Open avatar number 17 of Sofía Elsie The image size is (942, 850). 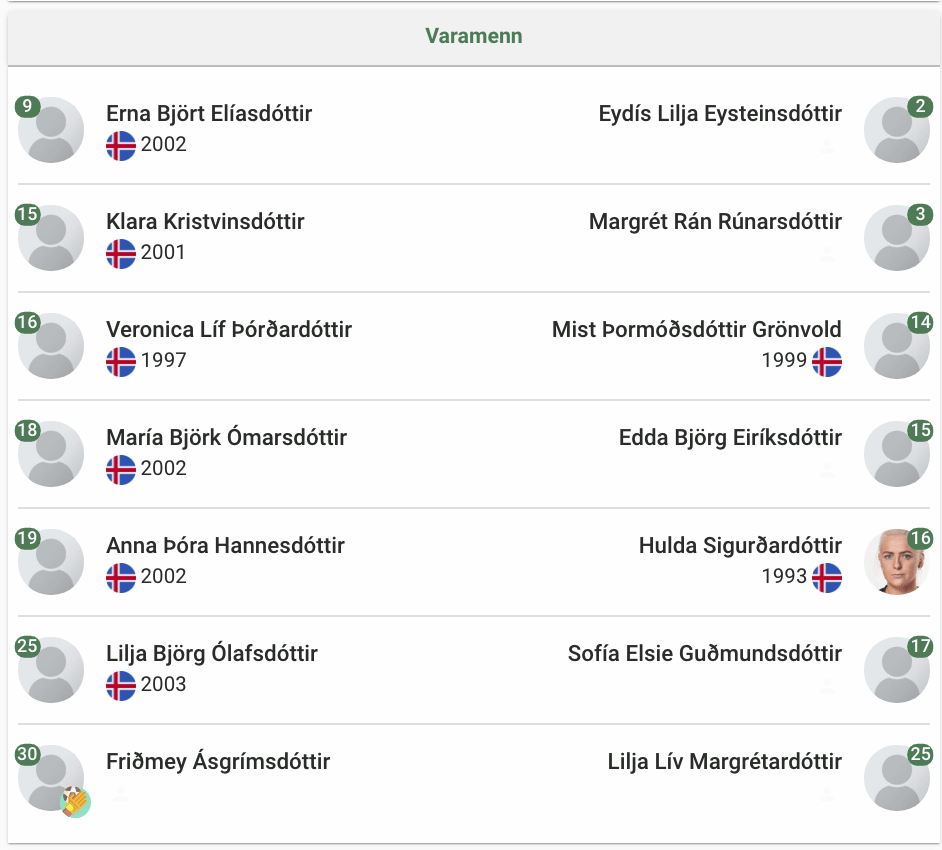pos(897,670)
